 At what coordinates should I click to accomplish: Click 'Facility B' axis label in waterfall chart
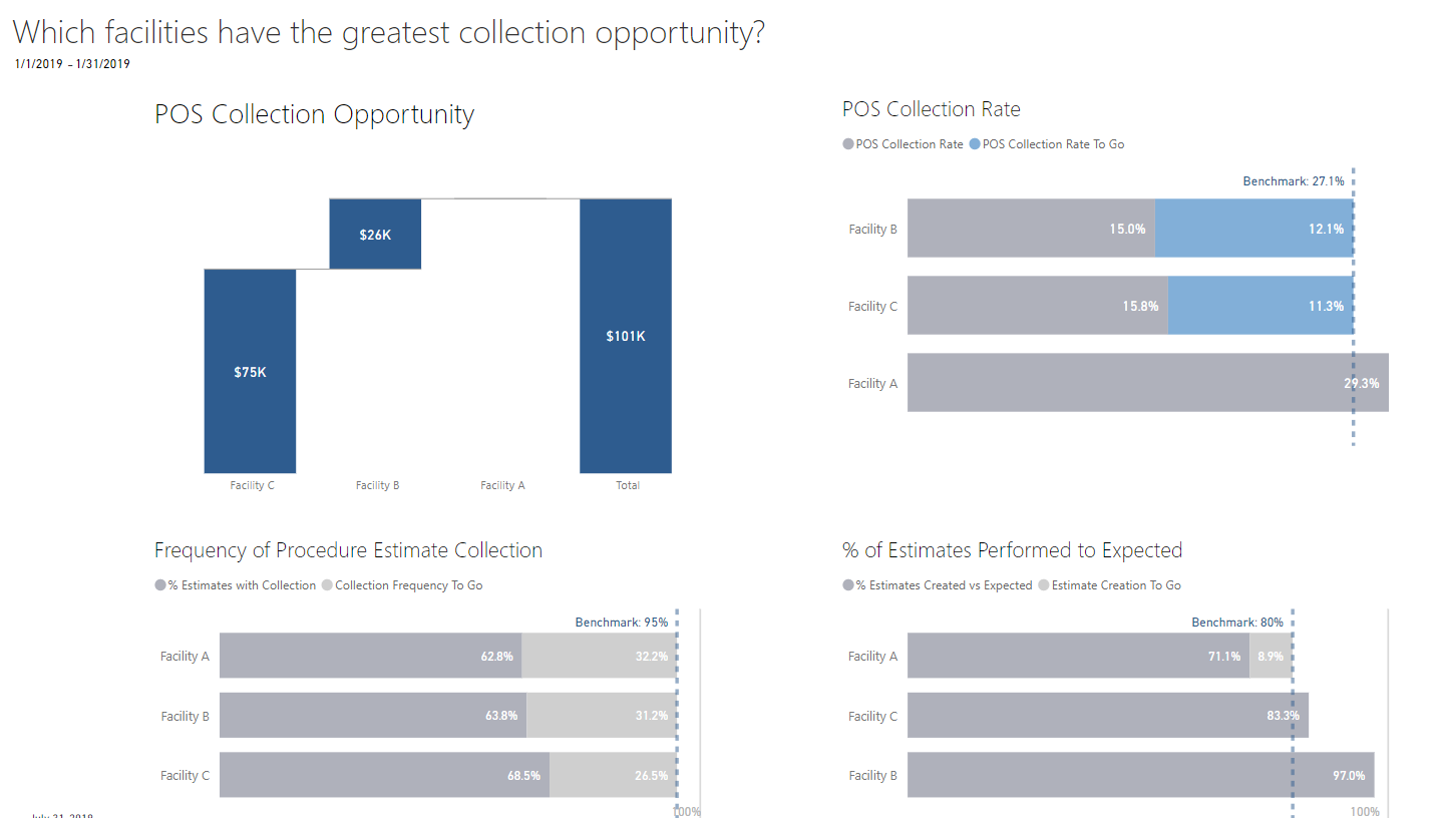(x=377, y=486)
